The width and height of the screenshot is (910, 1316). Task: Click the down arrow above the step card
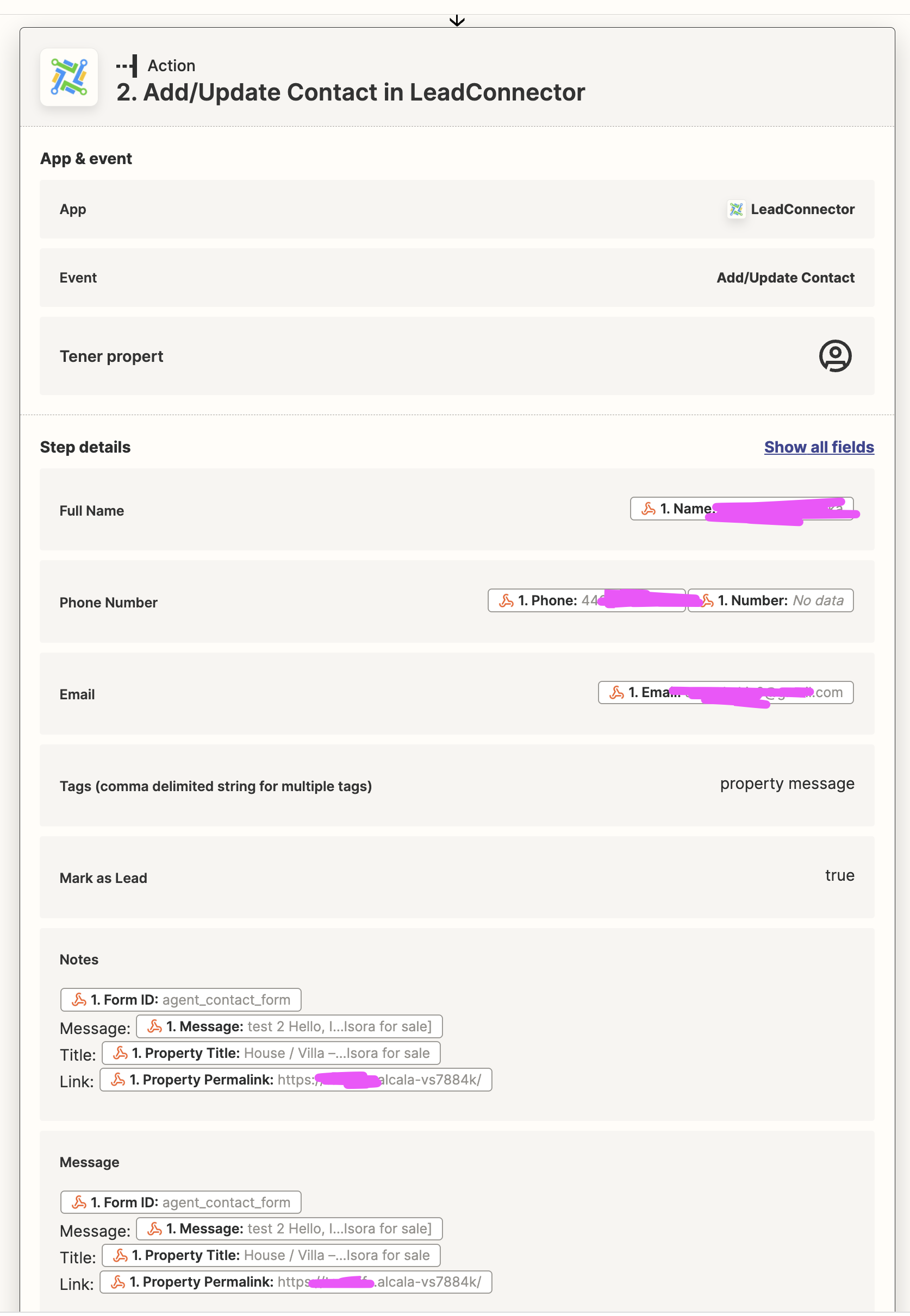[x=457, y=21]
